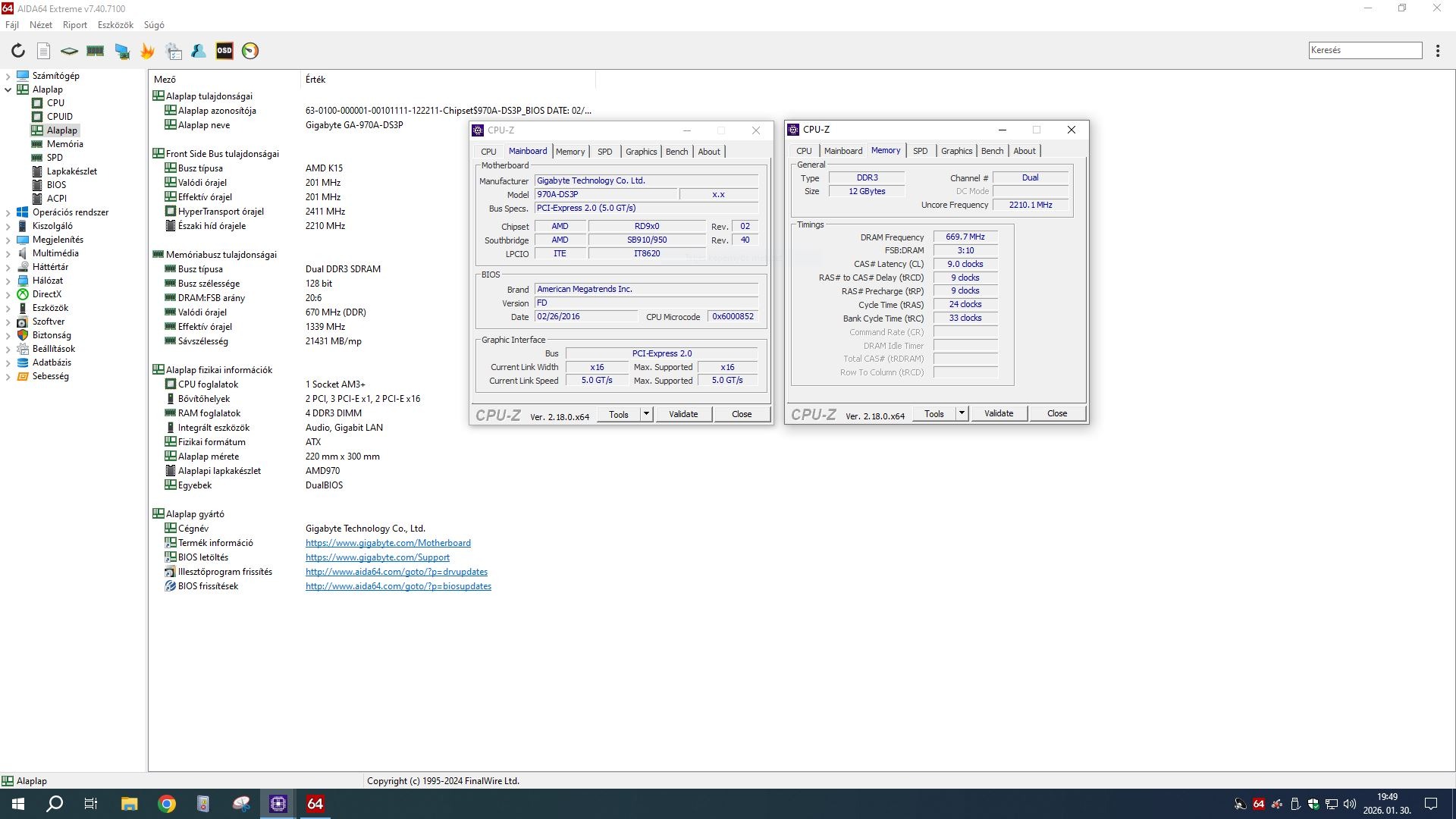
Task: Click the Refresh toolbar icon
Action: click(18, 51)
